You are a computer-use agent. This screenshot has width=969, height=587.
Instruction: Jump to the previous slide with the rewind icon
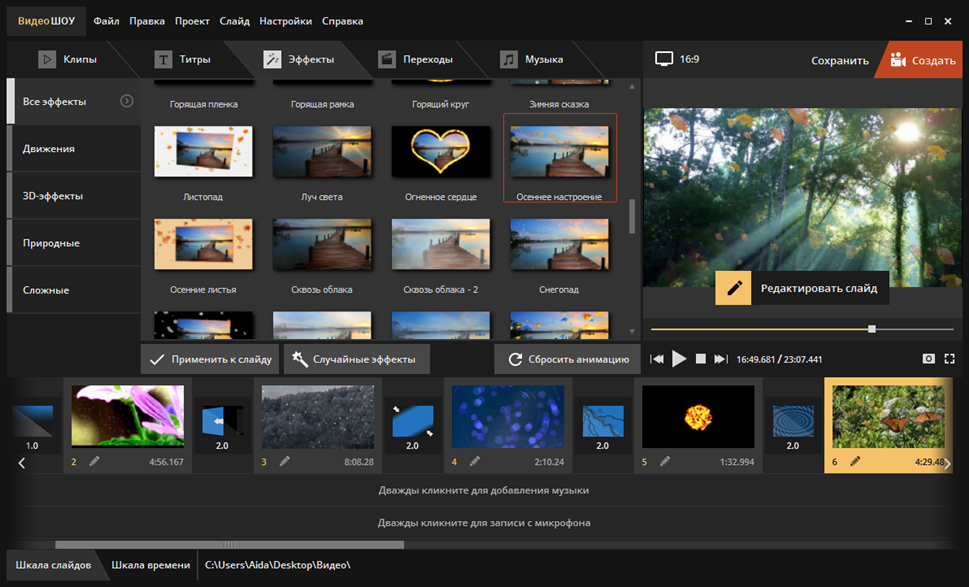657,358
